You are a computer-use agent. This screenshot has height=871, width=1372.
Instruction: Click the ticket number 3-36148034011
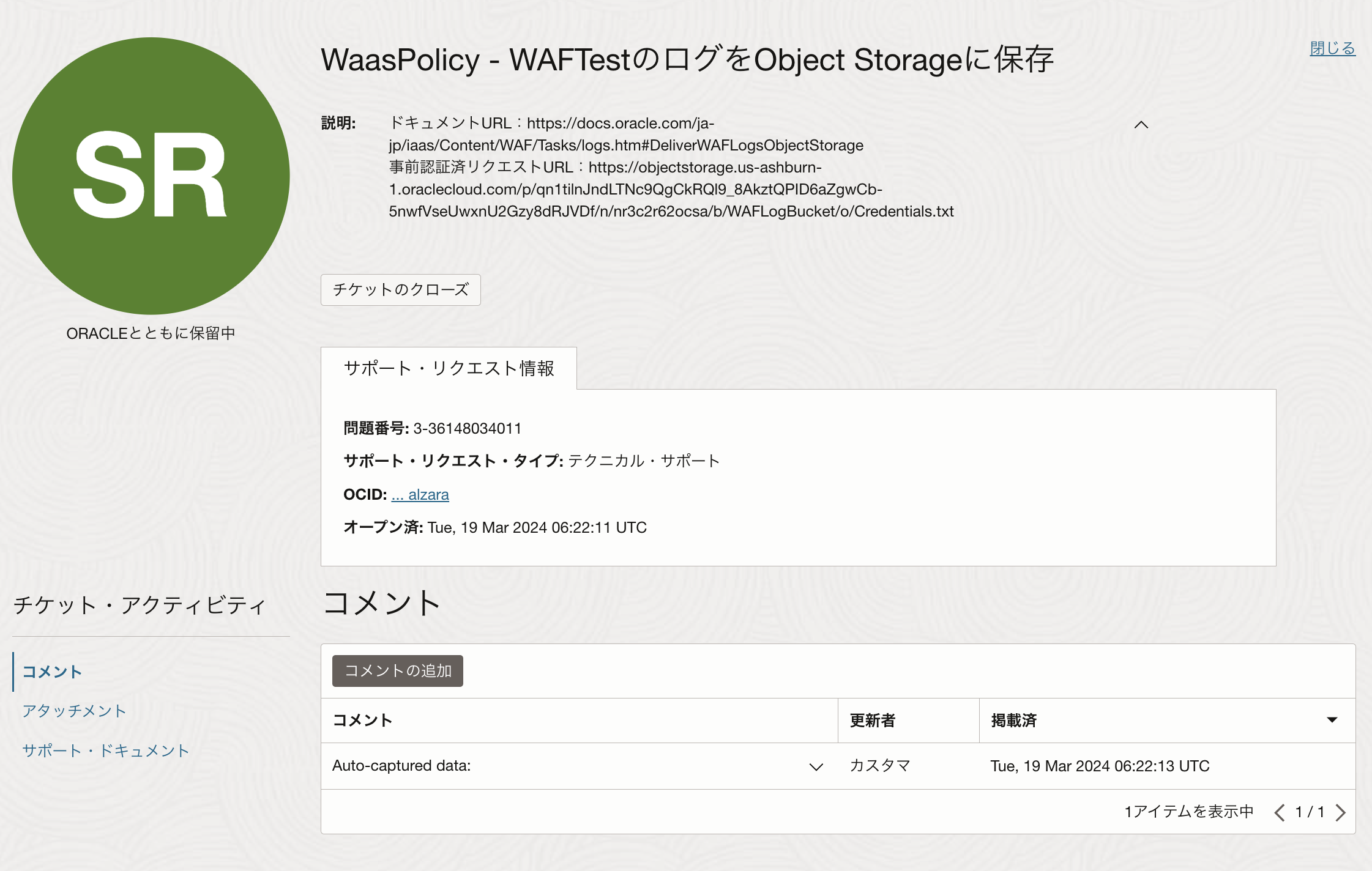tap(467, 428)
